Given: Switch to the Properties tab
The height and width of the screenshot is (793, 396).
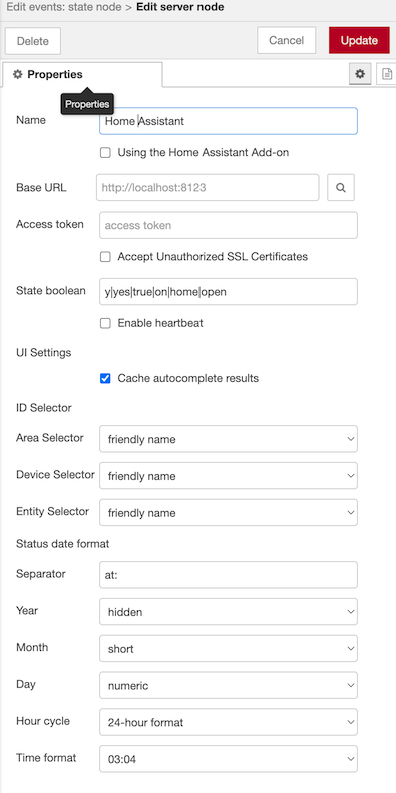Looking at the screenshot, I should coord(82,74).
